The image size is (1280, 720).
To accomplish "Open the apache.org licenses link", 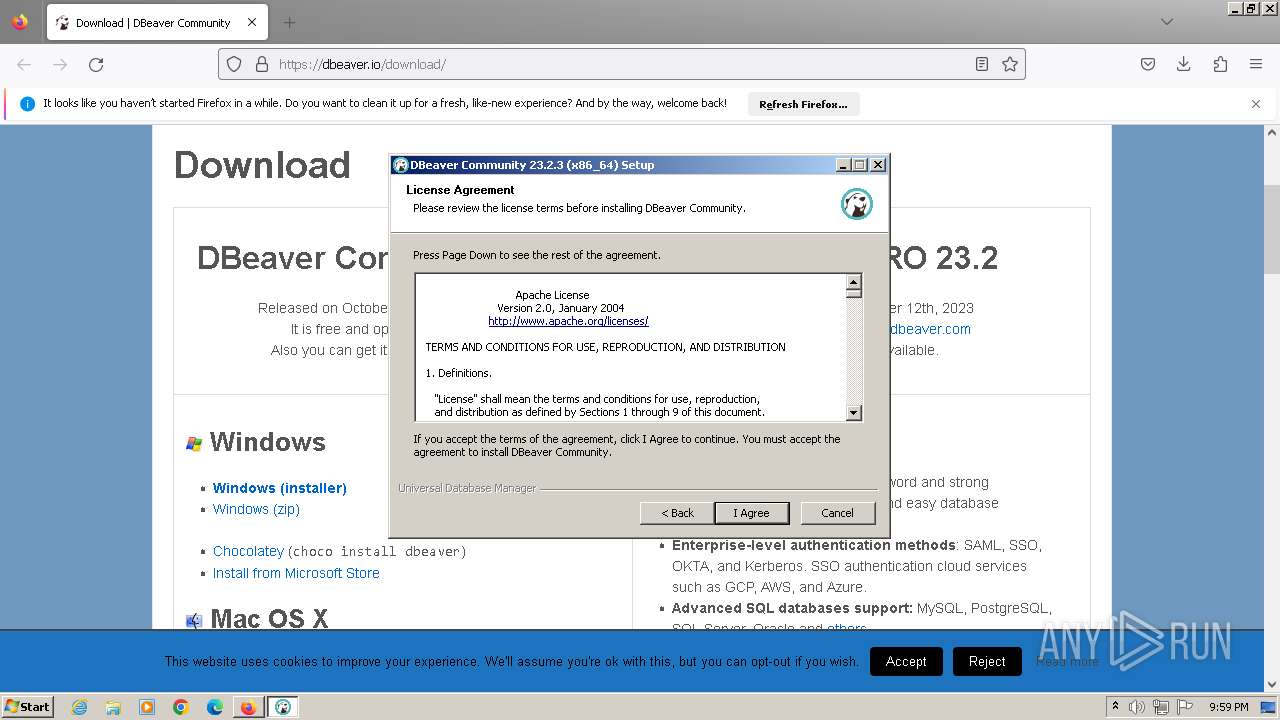I will [x=568, y=321].
